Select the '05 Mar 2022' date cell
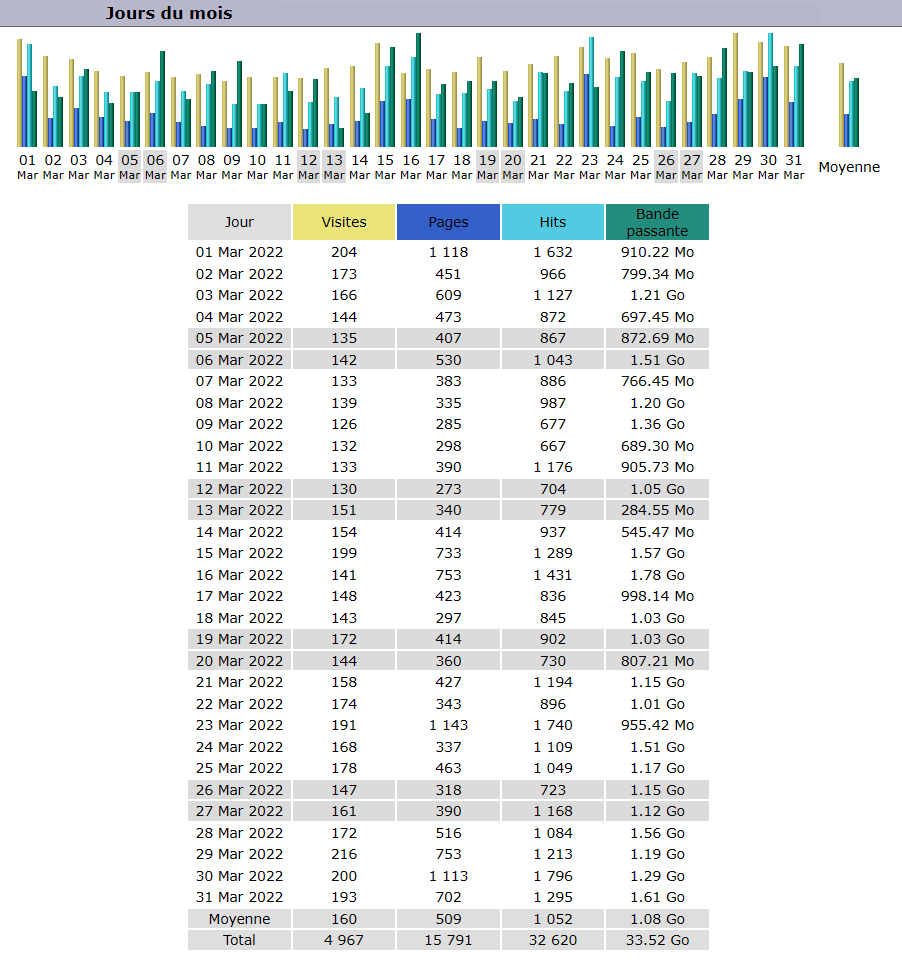The image size is (902, 962). point(239,338)
